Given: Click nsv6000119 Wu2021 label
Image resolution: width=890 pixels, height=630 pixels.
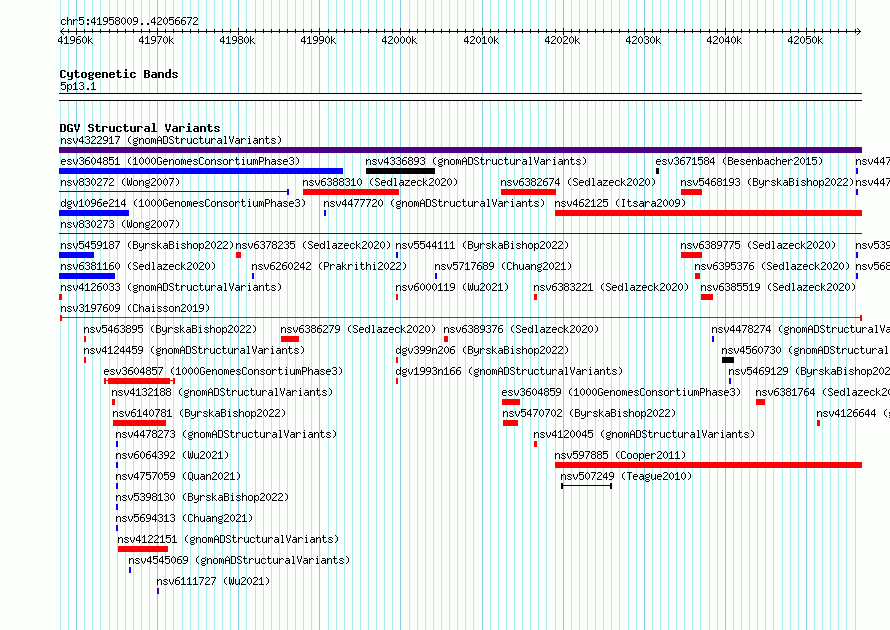Looking at the screenshot, I should (x=452, y=287).
